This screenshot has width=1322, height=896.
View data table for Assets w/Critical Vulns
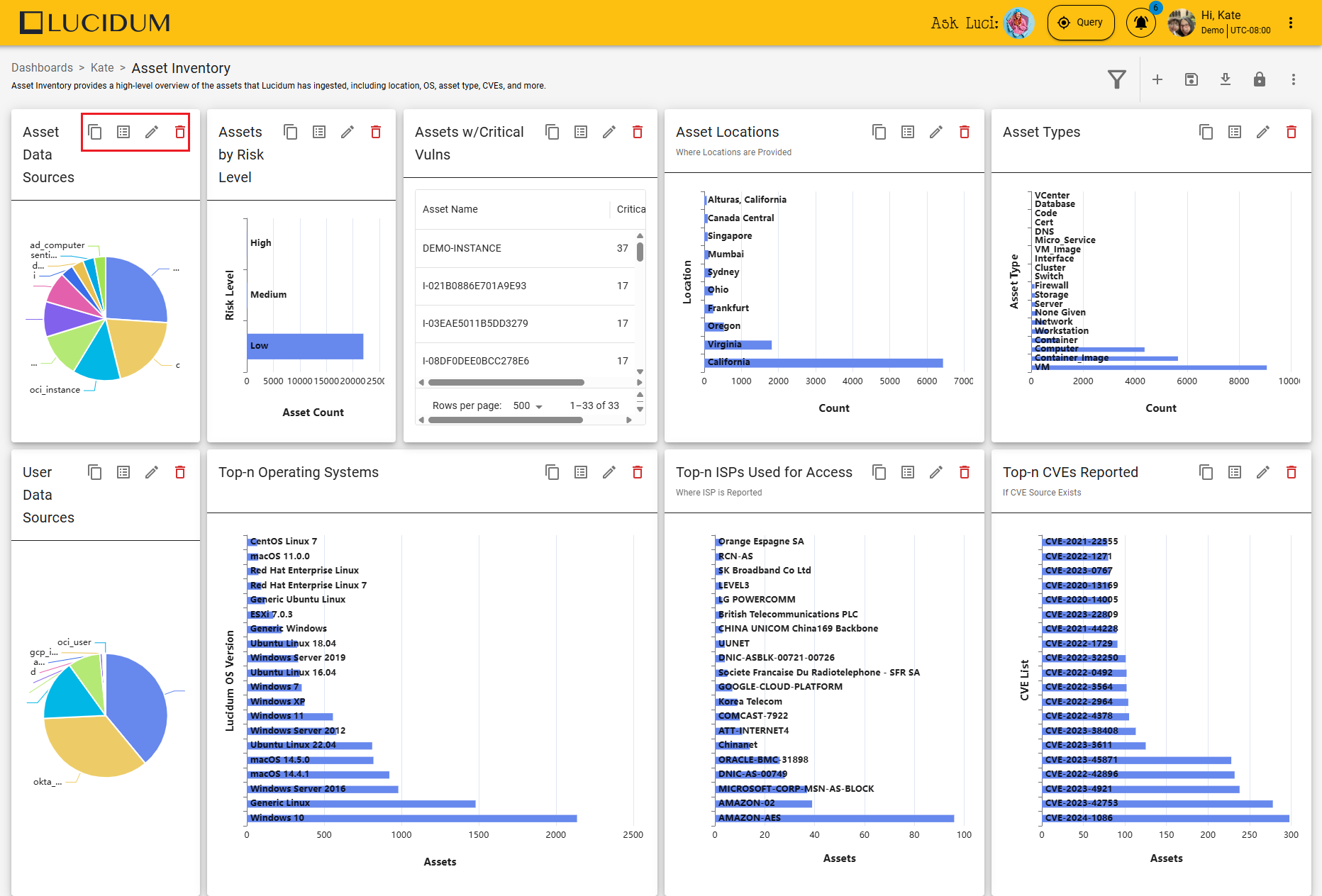coord(581,132)
